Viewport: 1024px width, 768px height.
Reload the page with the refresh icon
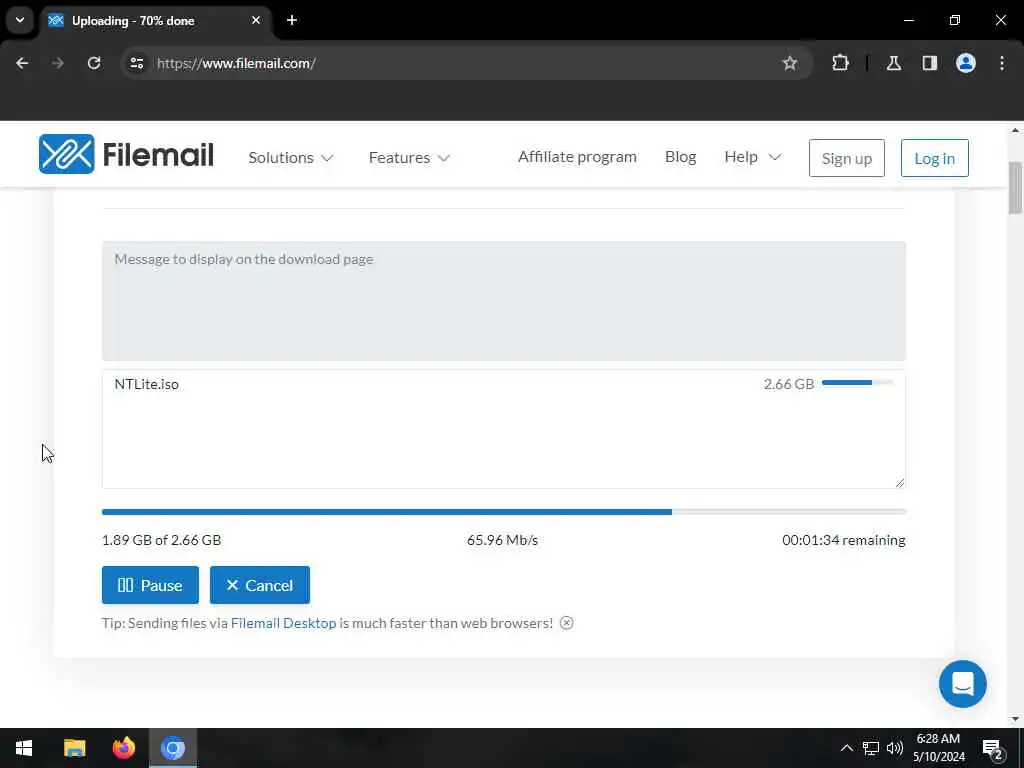94,63
